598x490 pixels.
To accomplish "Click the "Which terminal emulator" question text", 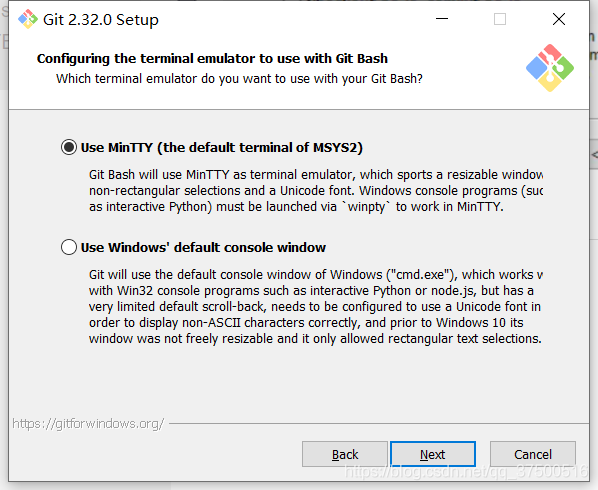I will pos(240,79).
